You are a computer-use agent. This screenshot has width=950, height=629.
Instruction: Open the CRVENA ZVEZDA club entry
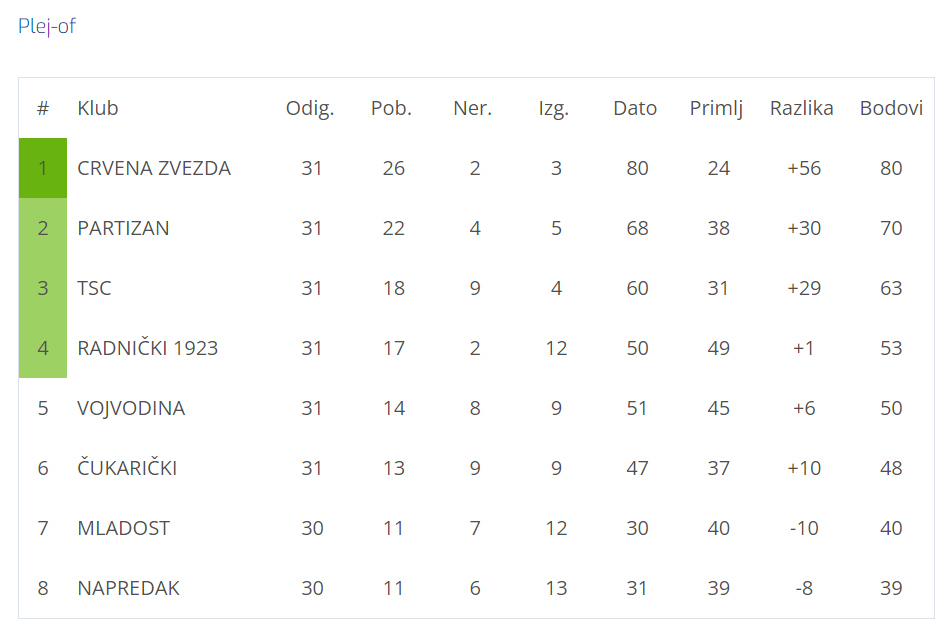(x=154, y=168)
